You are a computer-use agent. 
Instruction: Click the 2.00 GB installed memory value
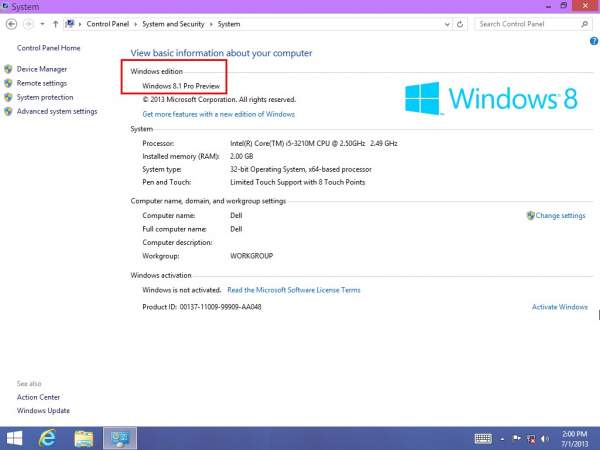(241, 157)
